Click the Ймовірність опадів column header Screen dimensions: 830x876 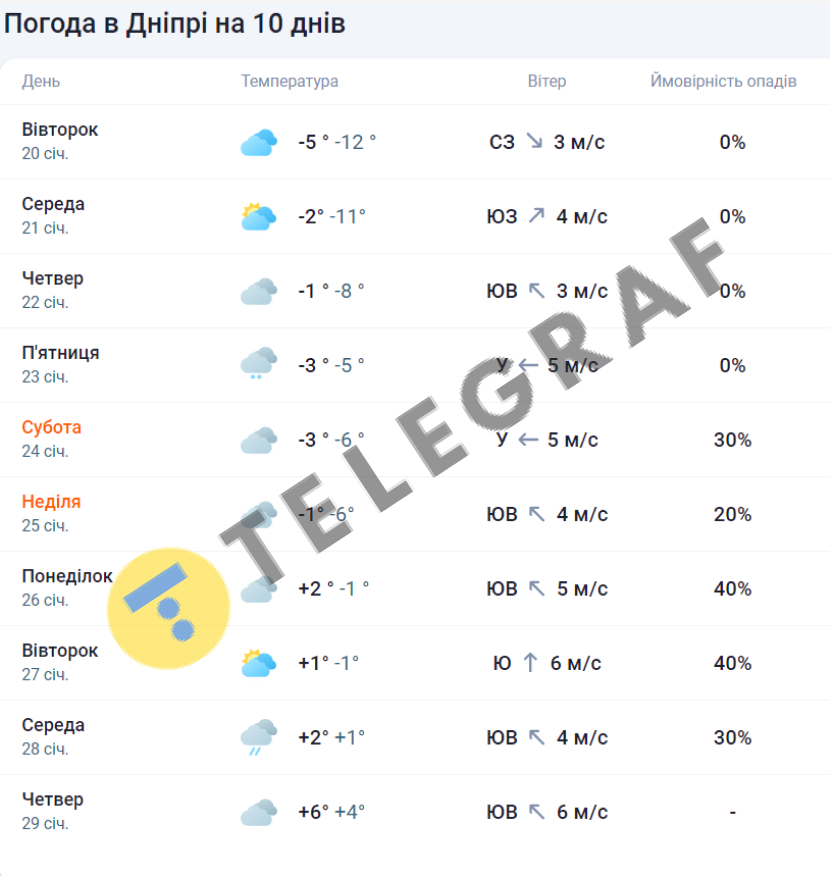pos(723,81)
